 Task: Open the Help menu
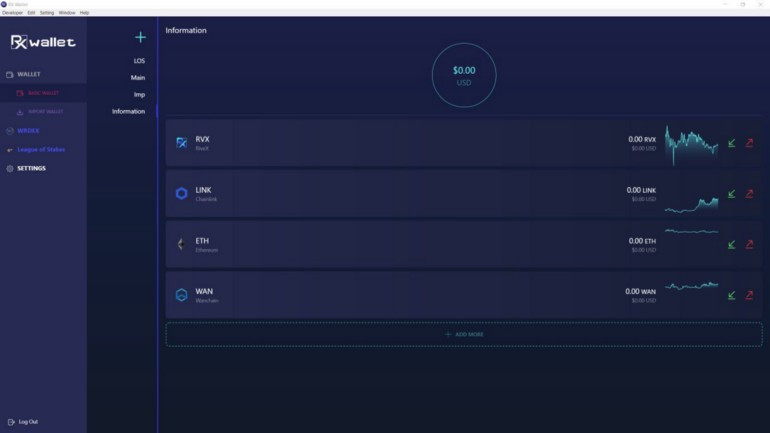(84, 13)
